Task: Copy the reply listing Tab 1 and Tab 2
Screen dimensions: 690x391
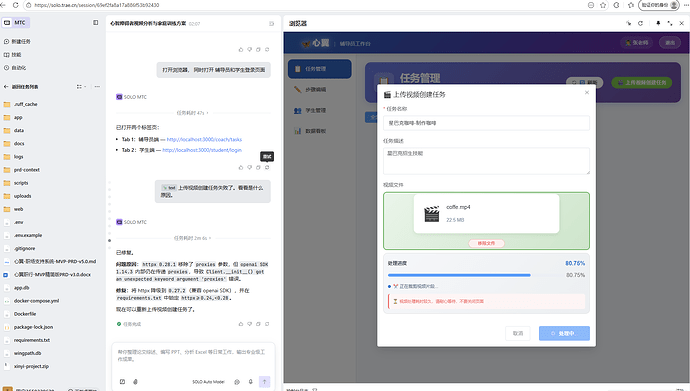Action: click(258, 167)
